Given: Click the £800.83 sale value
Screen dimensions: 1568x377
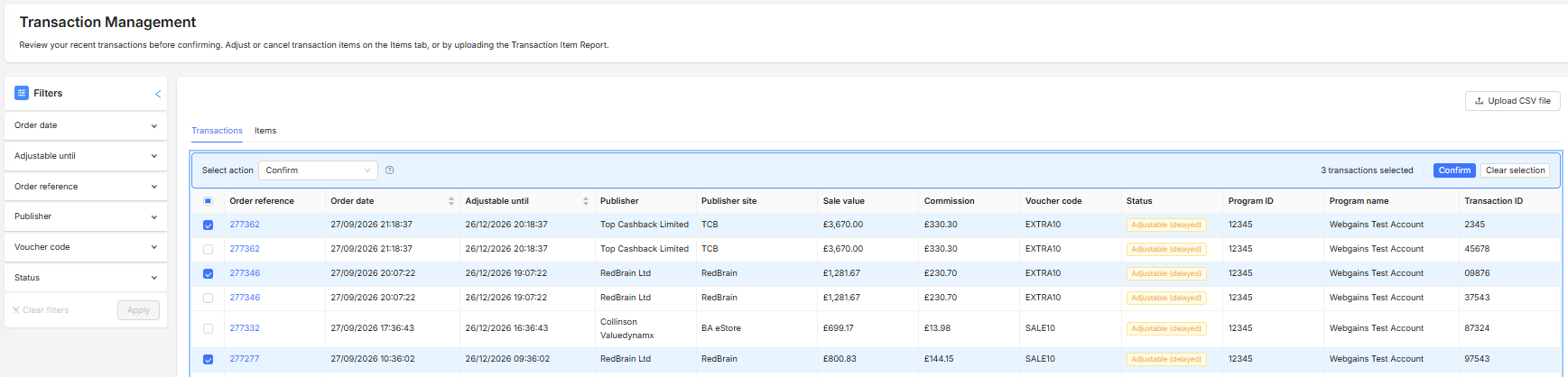Looking at the screenshot, I should point(840,359).
